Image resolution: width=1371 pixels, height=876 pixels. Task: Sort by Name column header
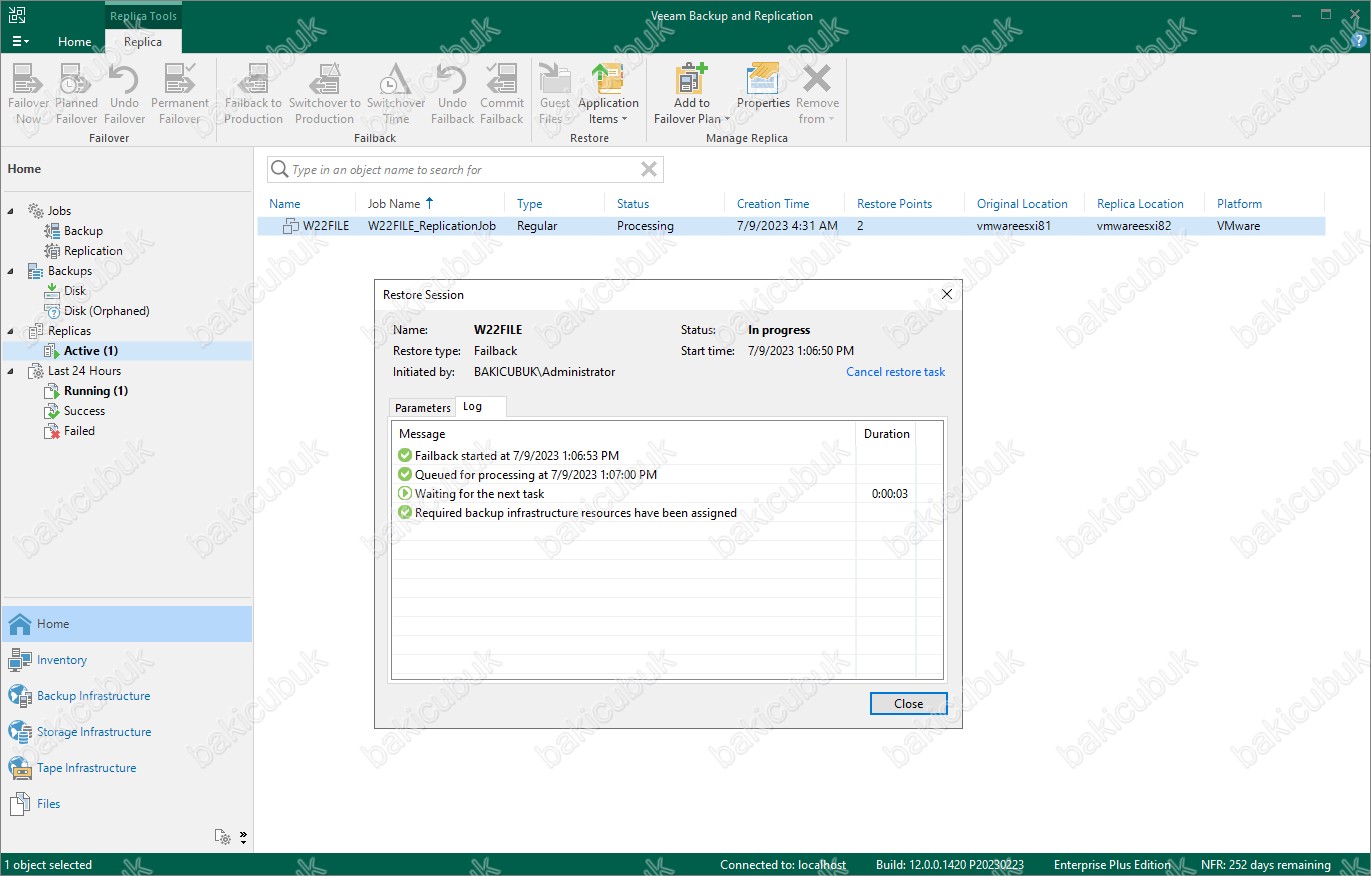[x=285, y=204]
